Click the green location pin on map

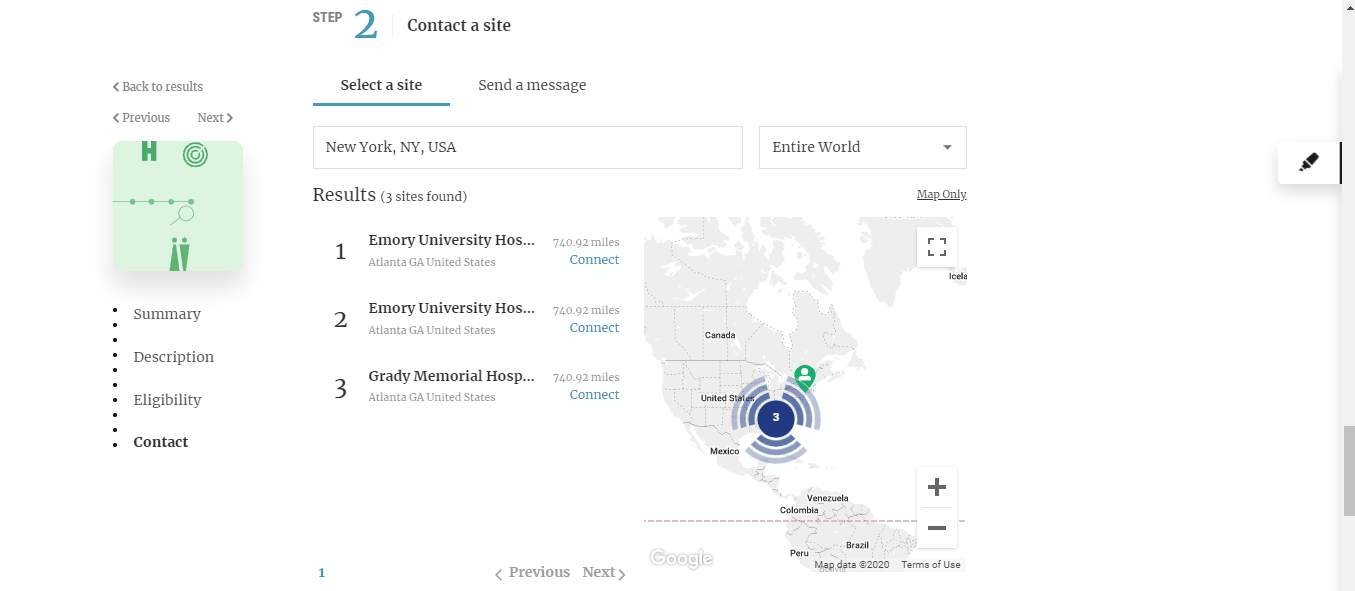click(804, 377)
